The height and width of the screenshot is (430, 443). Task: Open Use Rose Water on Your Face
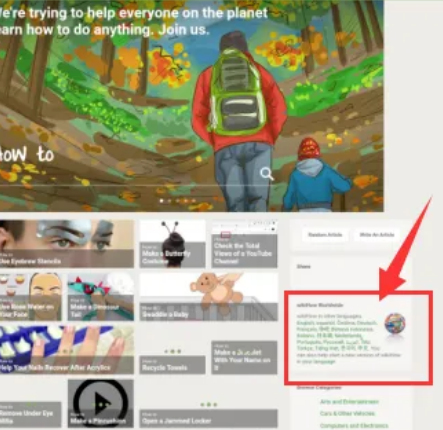[31, 297]
